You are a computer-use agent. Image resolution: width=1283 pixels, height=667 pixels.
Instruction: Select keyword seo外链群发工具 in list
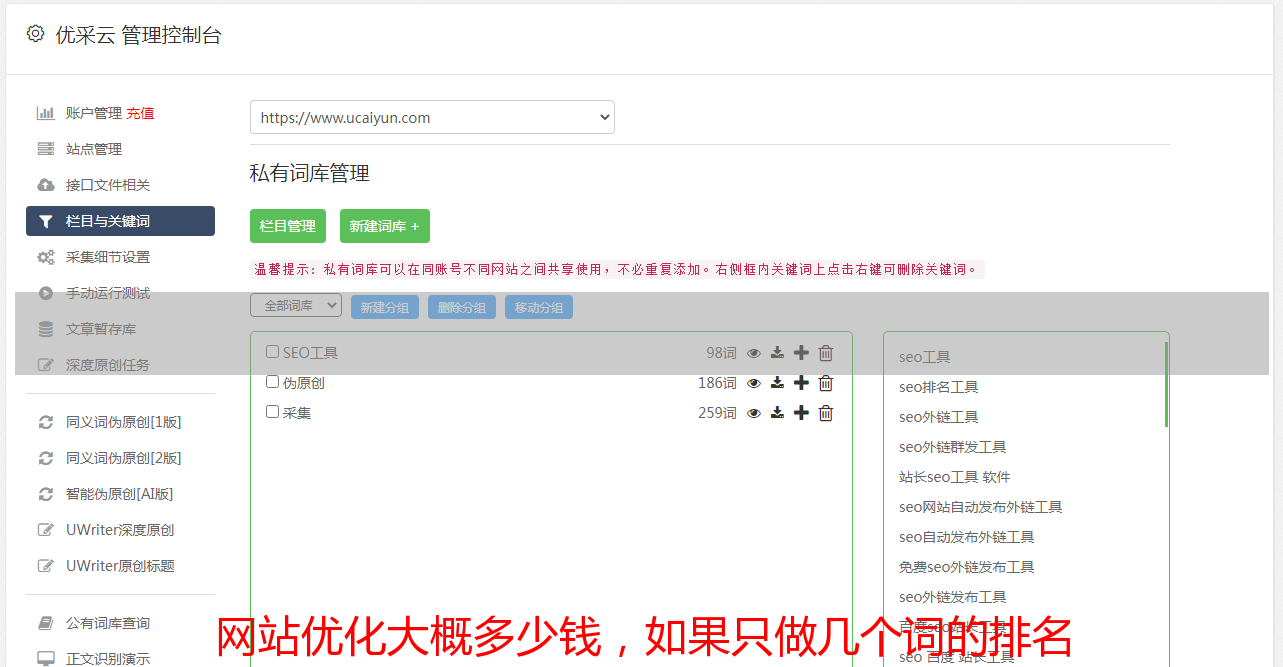coord(952,447)
